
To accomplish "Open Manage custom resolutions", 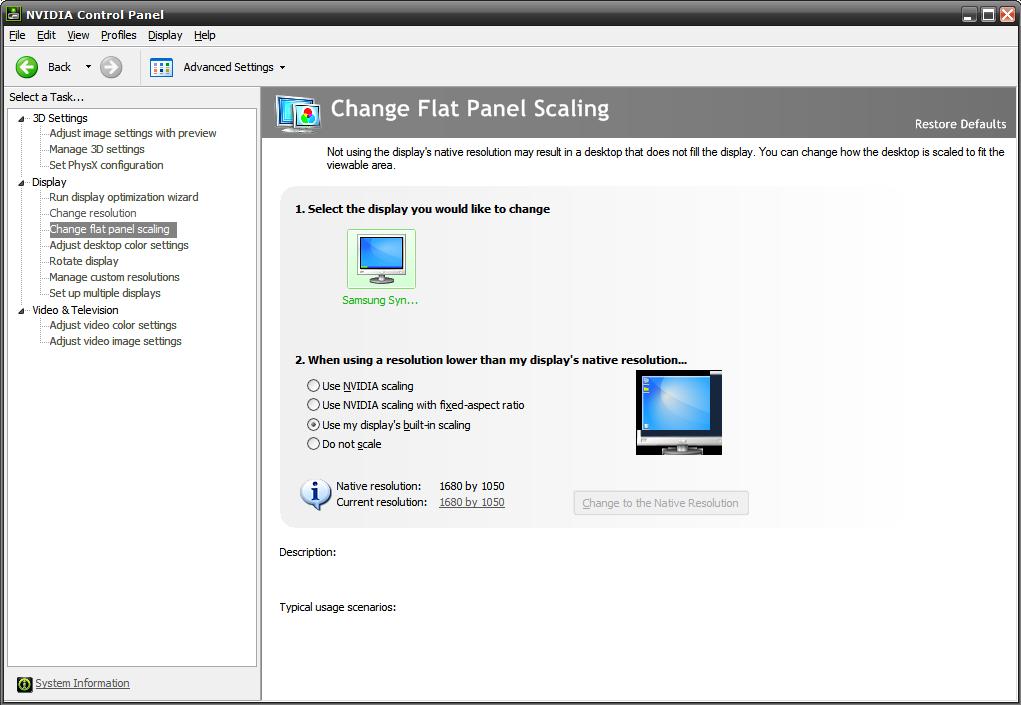I will [x=115, y=277].
